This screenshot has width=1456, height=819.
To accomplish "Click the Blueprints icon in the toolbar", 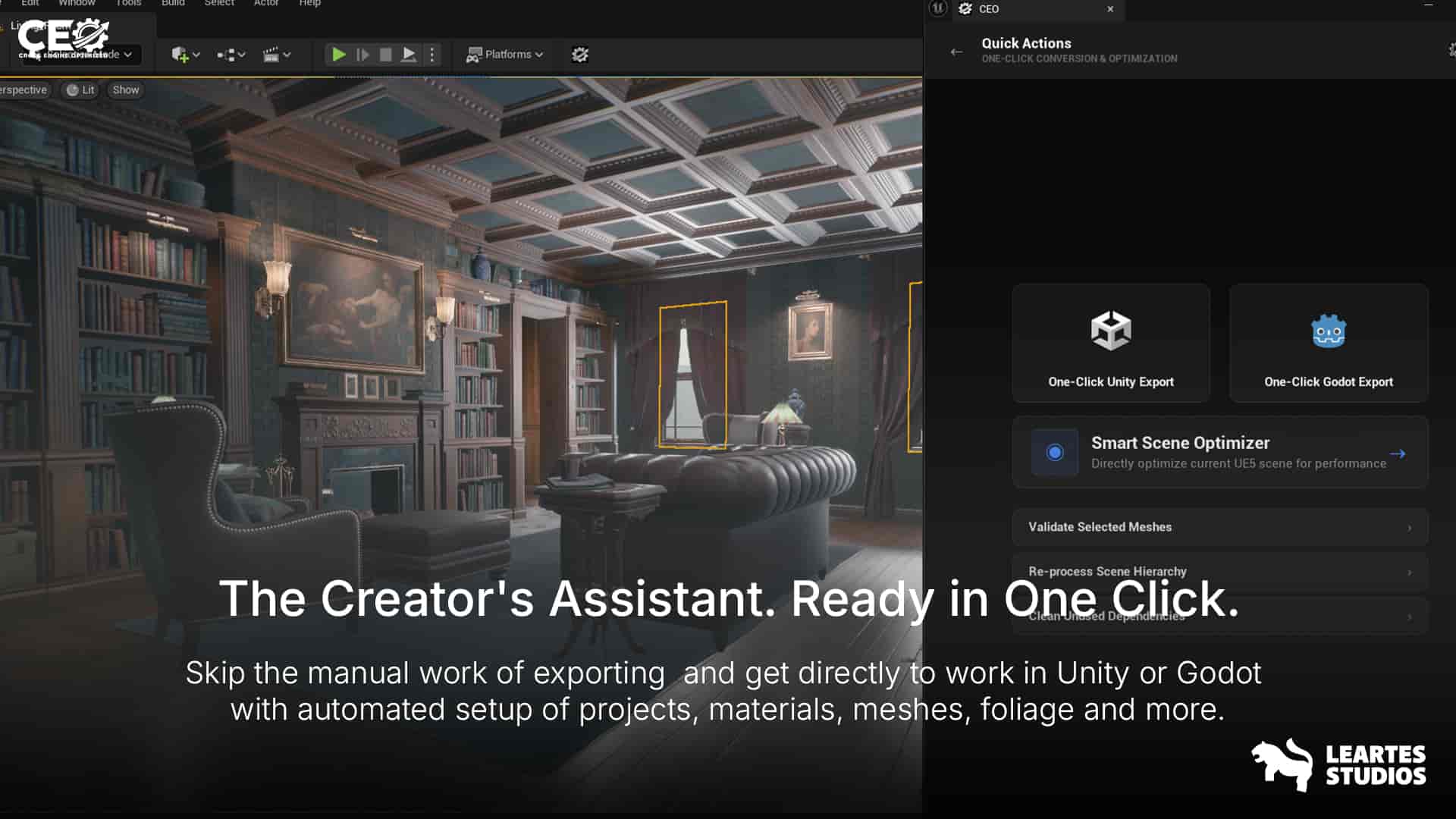I will (225, 55).
